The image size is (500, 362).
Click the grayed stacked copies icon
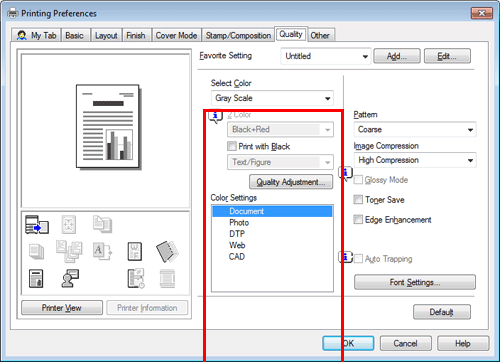click(x=36, y=251)
